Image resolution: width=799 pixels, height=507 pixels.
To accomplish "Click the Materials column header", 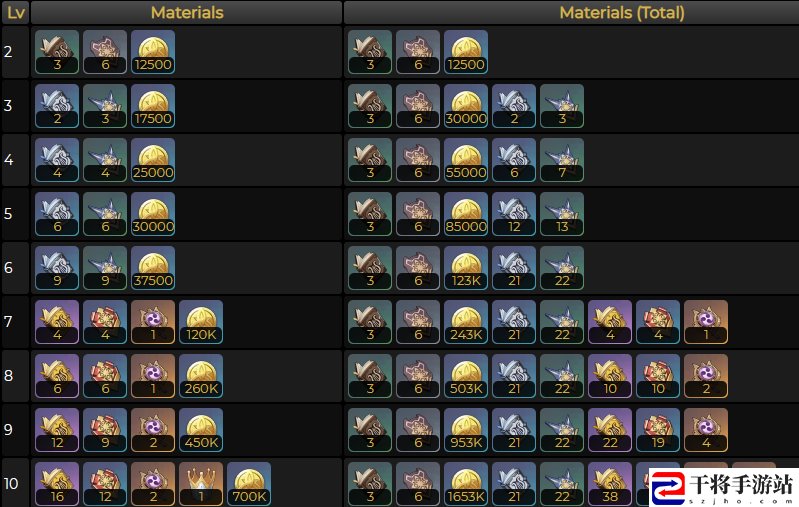I will (187, 12).
